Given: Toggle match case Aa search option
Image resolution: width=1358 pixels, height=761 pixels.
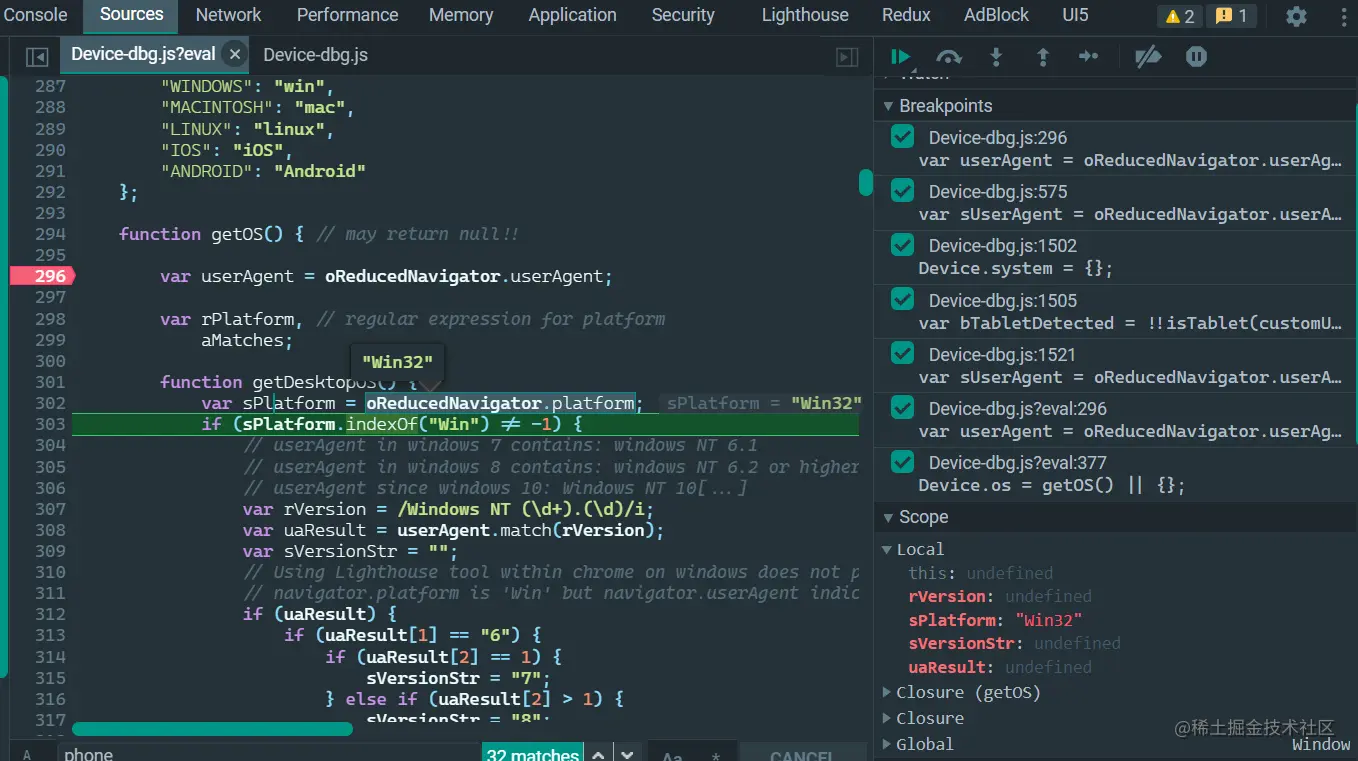Looking at the screenshot, I should click(x=673, y=755).
